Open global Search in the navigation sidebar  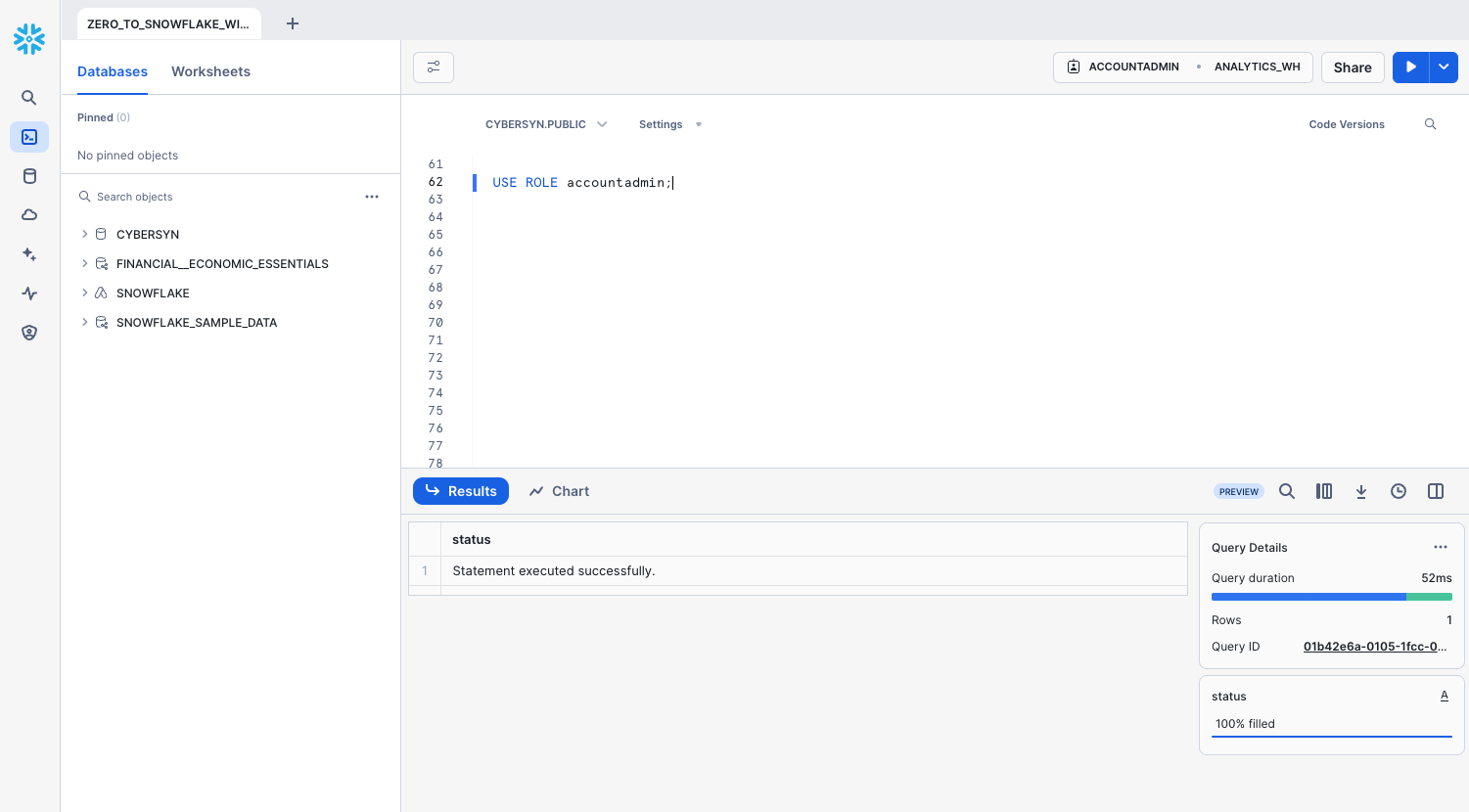28,98
